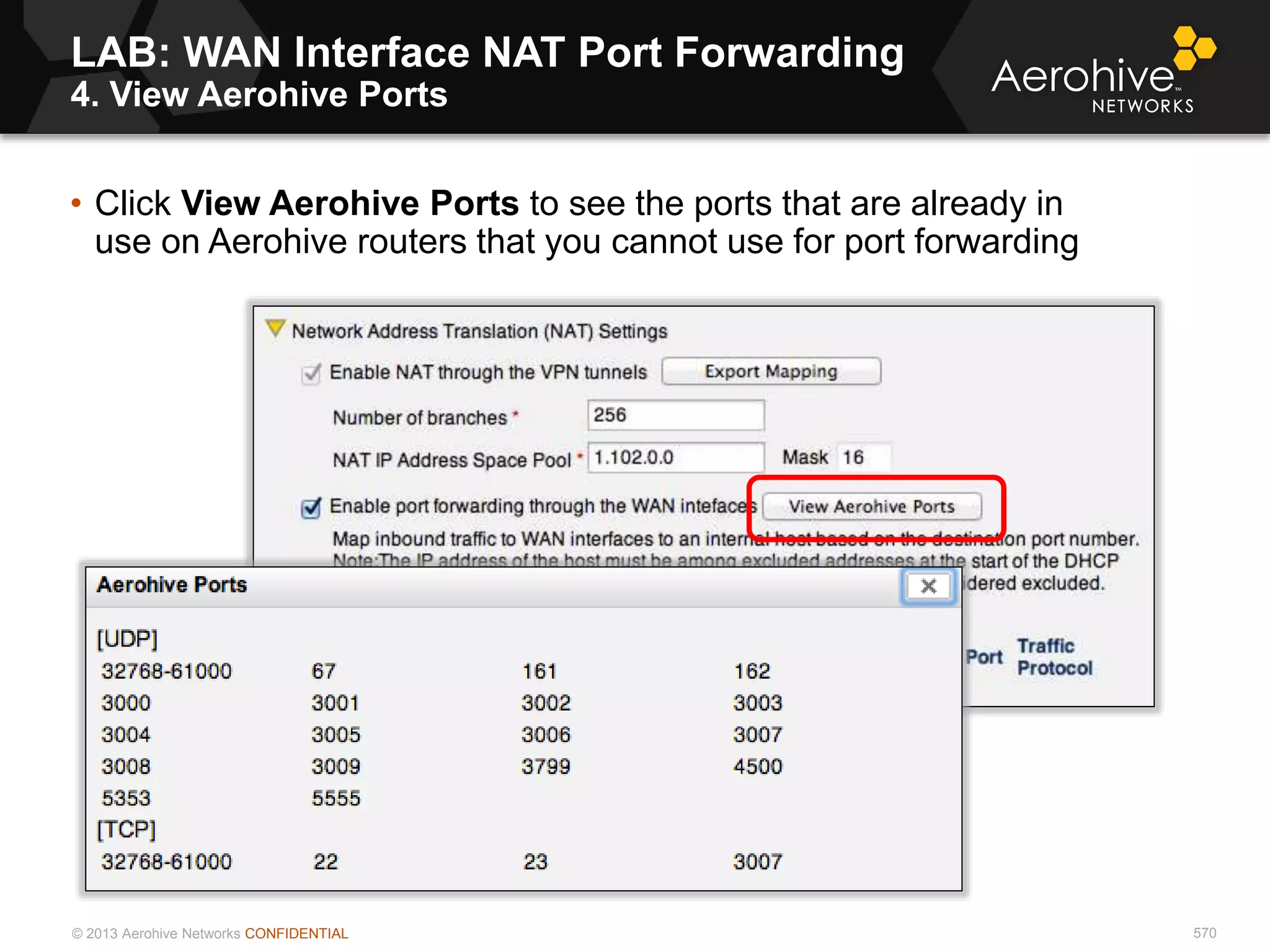Select the [TCP] heading
Viewport: 1270px width, 952px height.
(126, 829)
